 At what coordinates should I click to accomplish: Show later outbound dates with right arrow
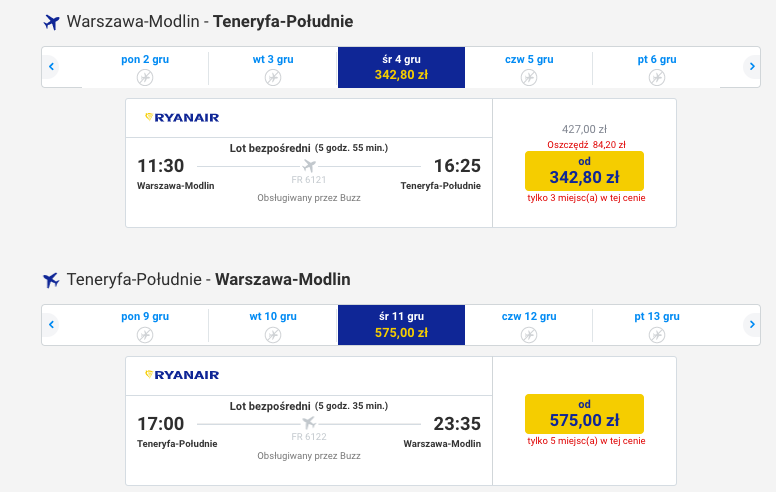(752, 66)
